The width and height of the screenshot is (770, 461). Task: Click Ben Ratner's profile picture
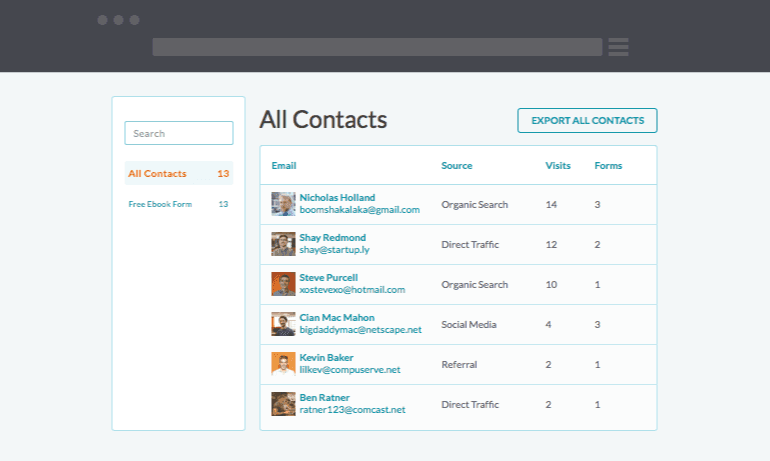(x=283, y=404)
